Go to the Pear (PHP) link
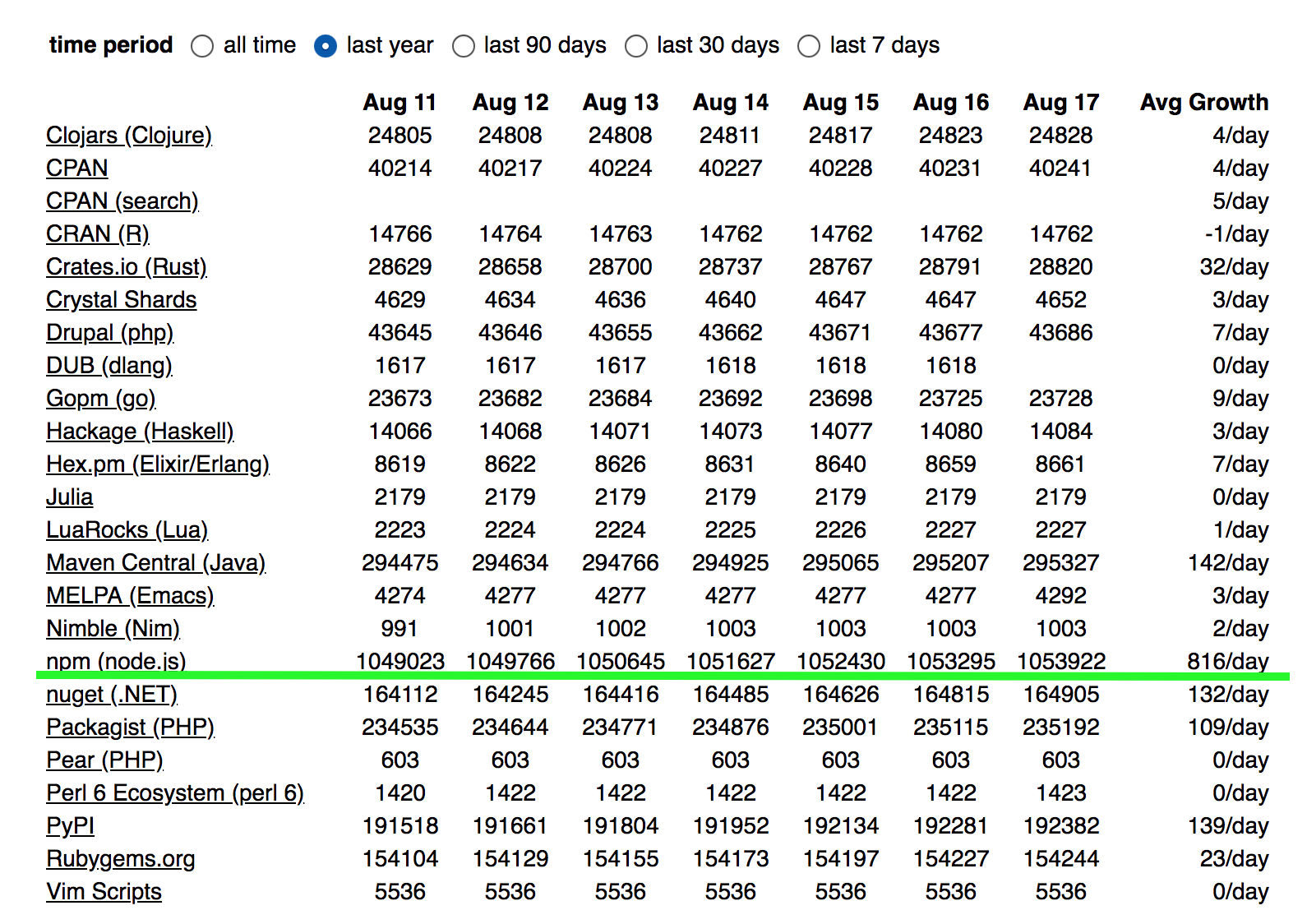This screenshot has height=924, width=1307. click(105, 760)
